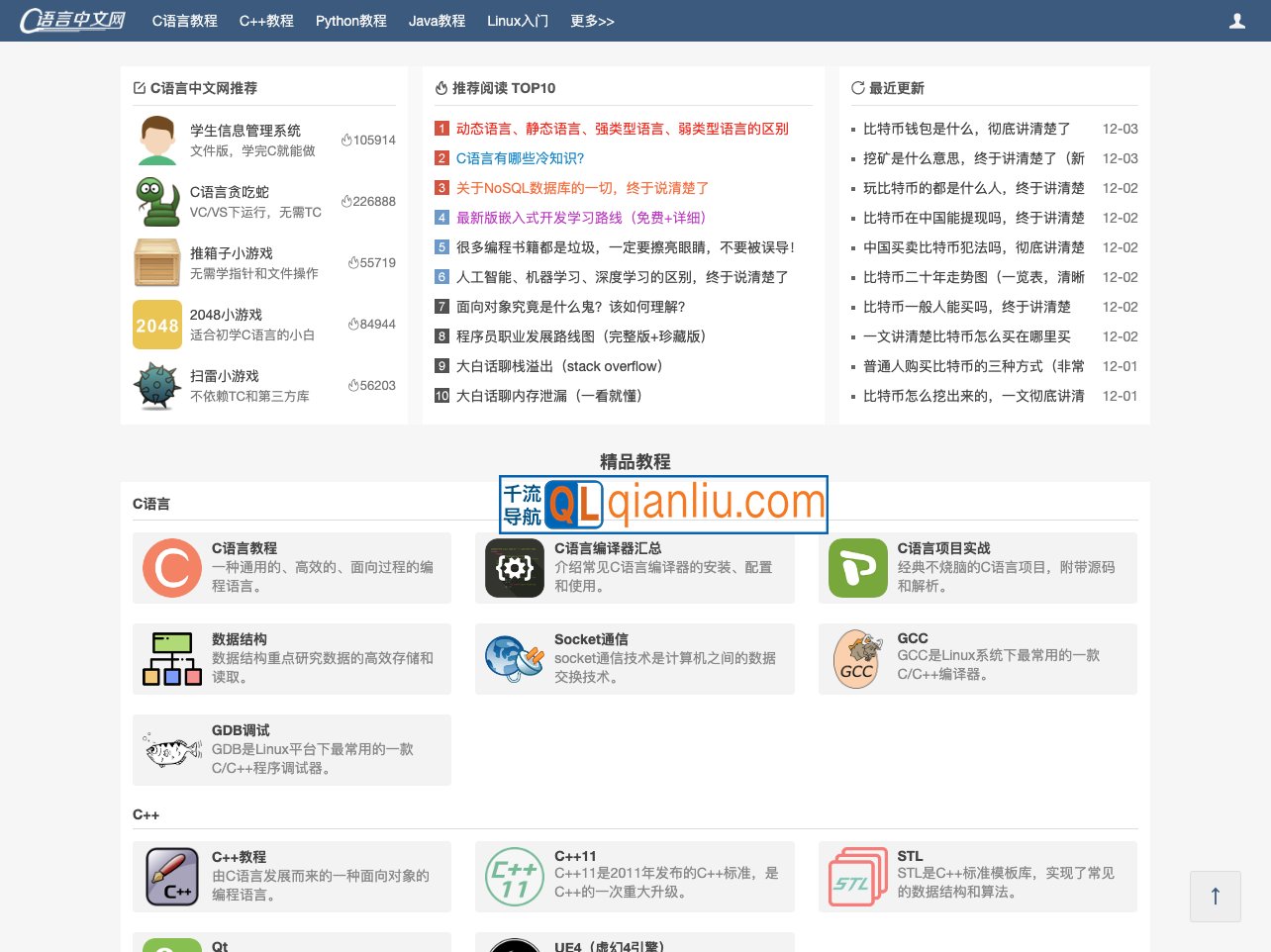
Task: Click the flame icon beside 推荐阅读 TOP10
Action: coord(441,87)
